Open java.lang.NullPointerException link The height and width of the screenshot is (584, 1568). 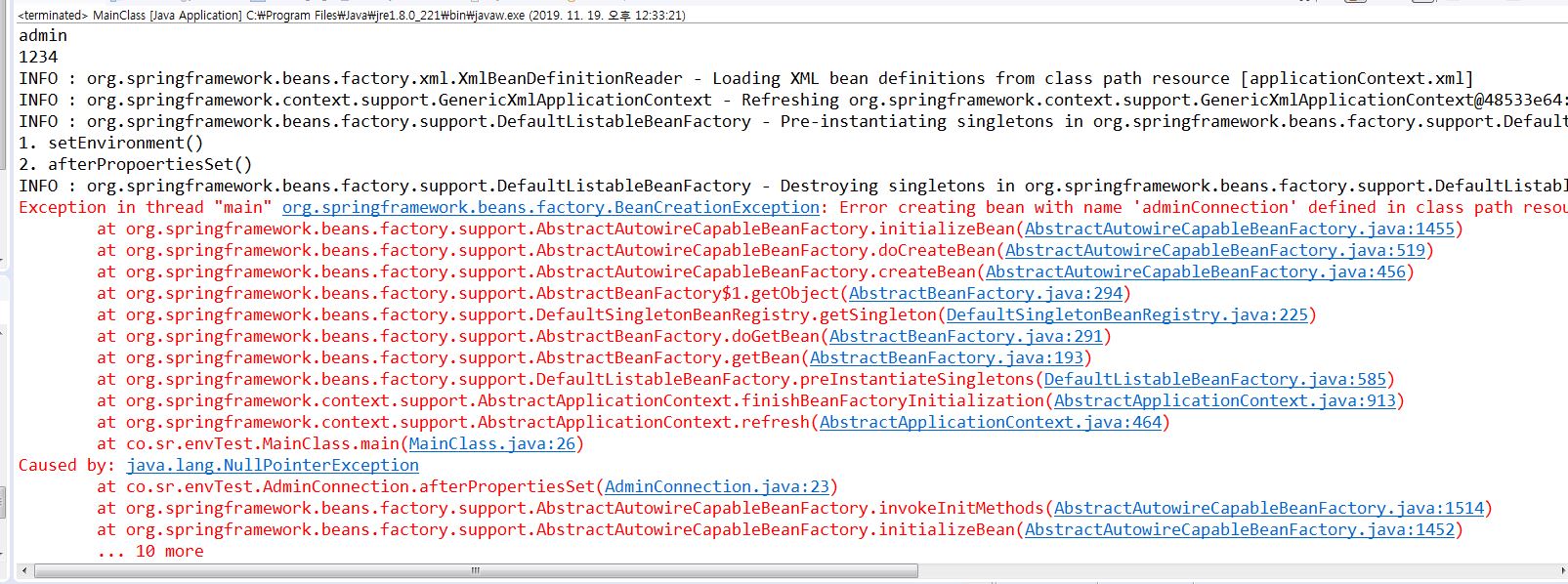click(273, 465)
